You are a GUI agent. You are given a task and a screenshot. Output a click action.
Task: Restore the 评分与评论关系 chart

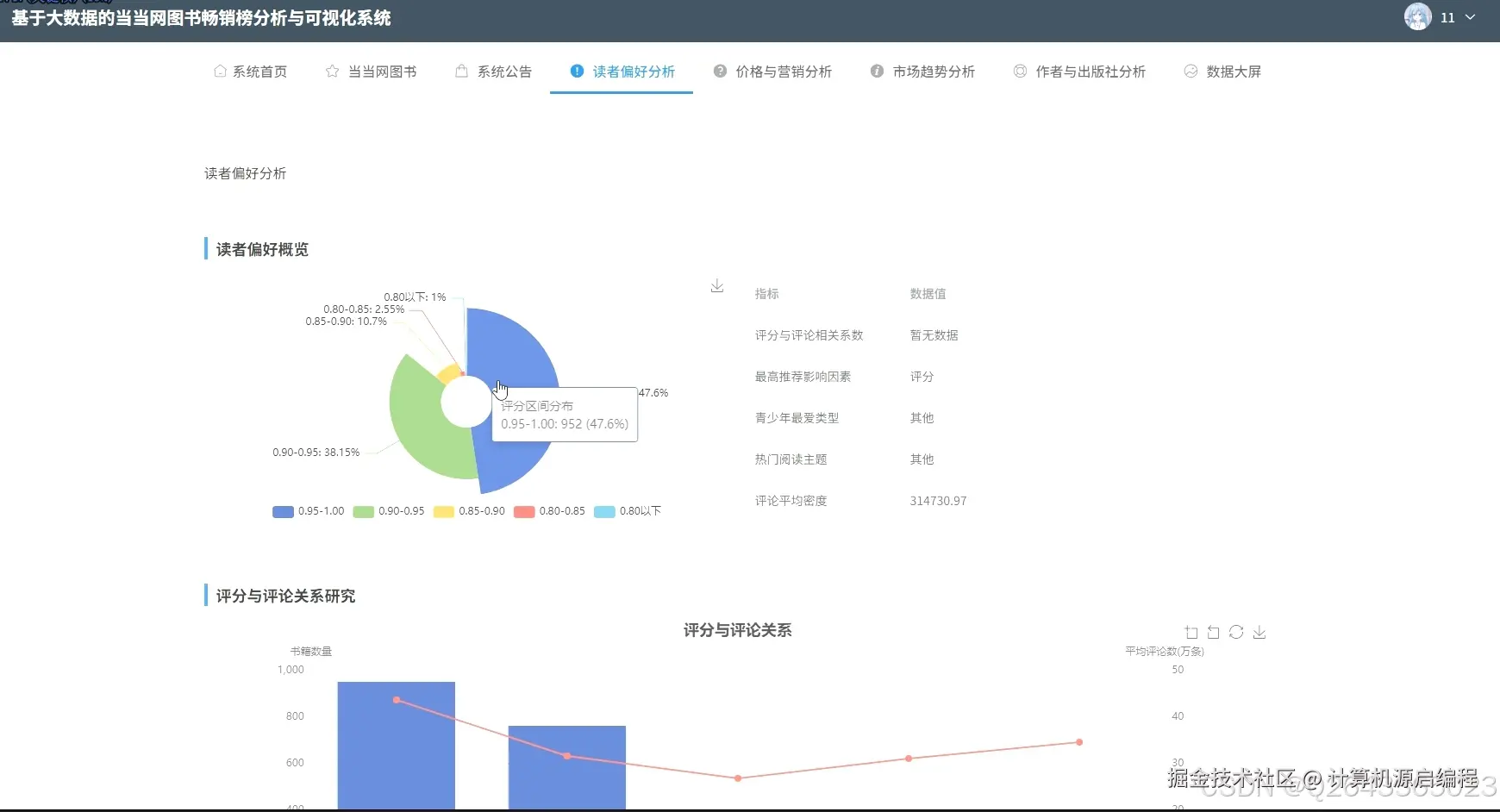click(1236, 633)
